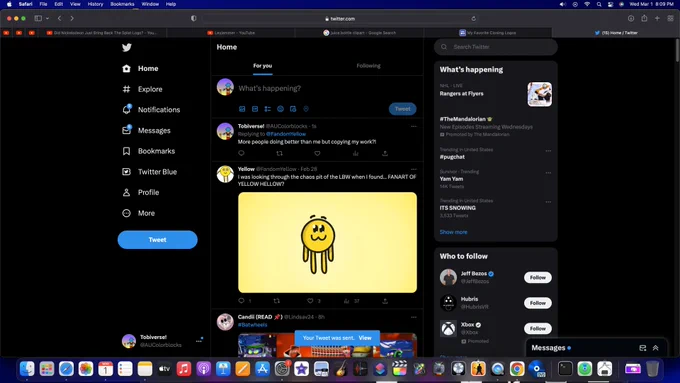The image size is (680, 383).
Task: Schedule tweet icon in composer
Action: pyautogui.click(x=293, y=109)
